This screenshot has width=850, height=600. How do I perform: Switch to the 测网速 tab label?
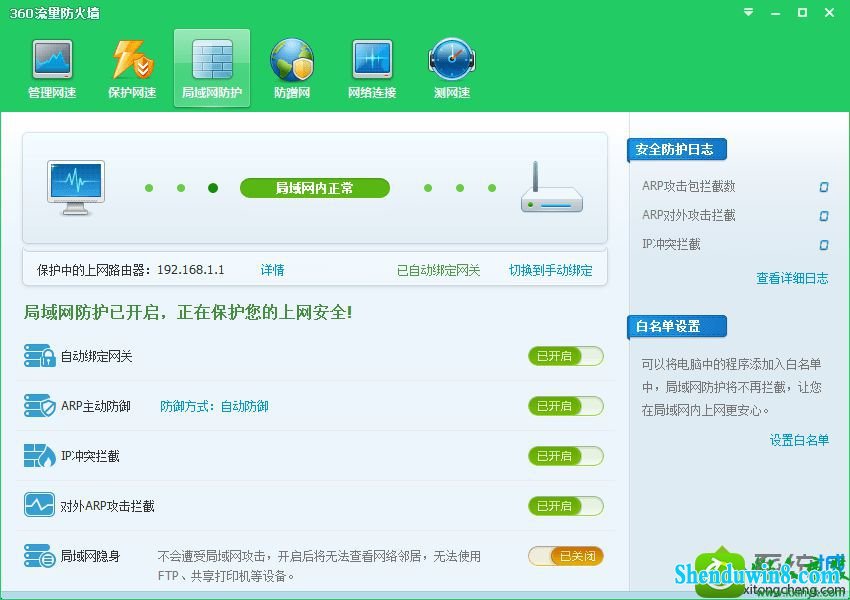[x=452, y=93]
